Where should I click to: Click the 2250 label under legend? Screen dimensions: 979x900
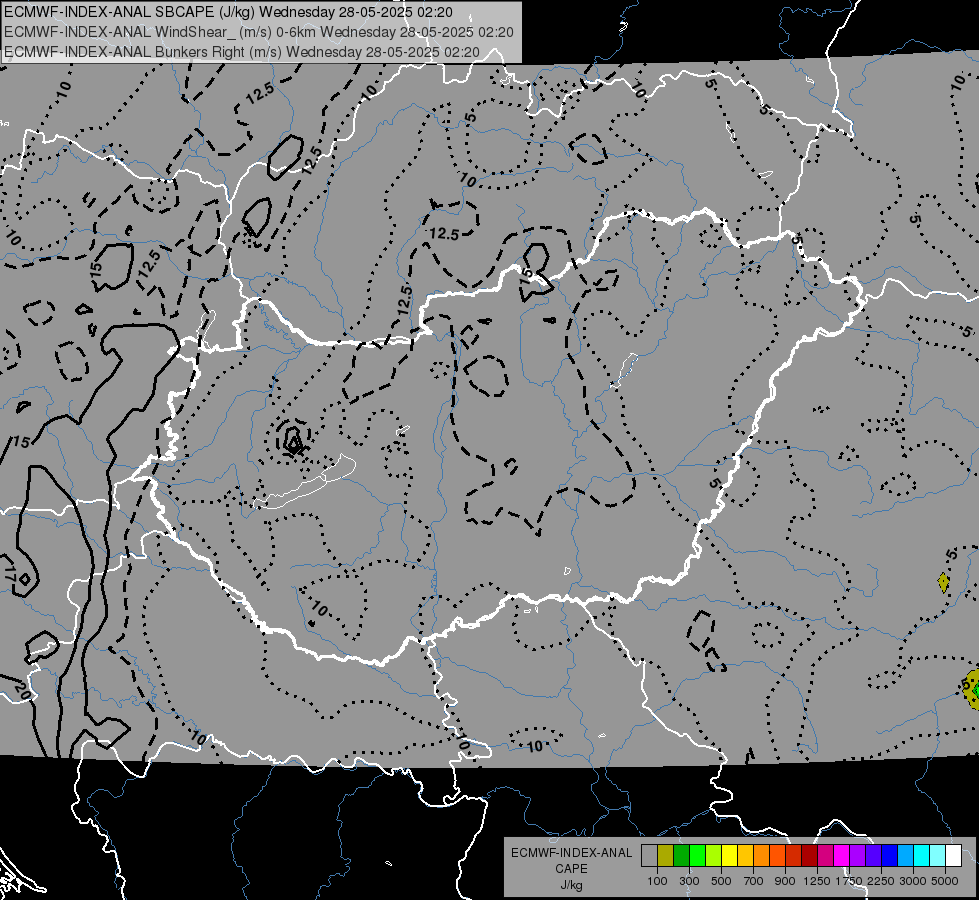click(x=881, y=881)
